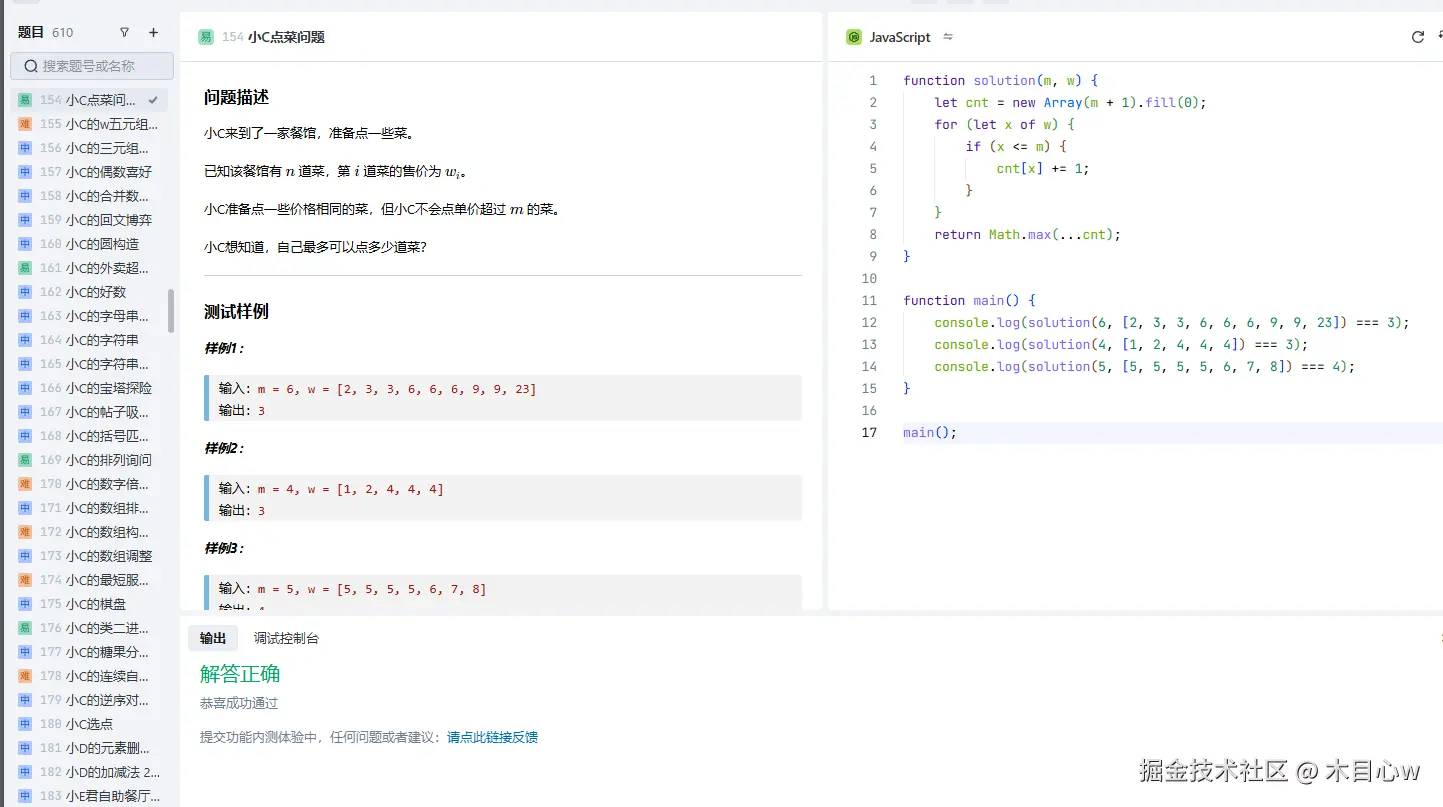Click the magnifier icon in search box
1443x807 pixels.
(x=30, y=66)
